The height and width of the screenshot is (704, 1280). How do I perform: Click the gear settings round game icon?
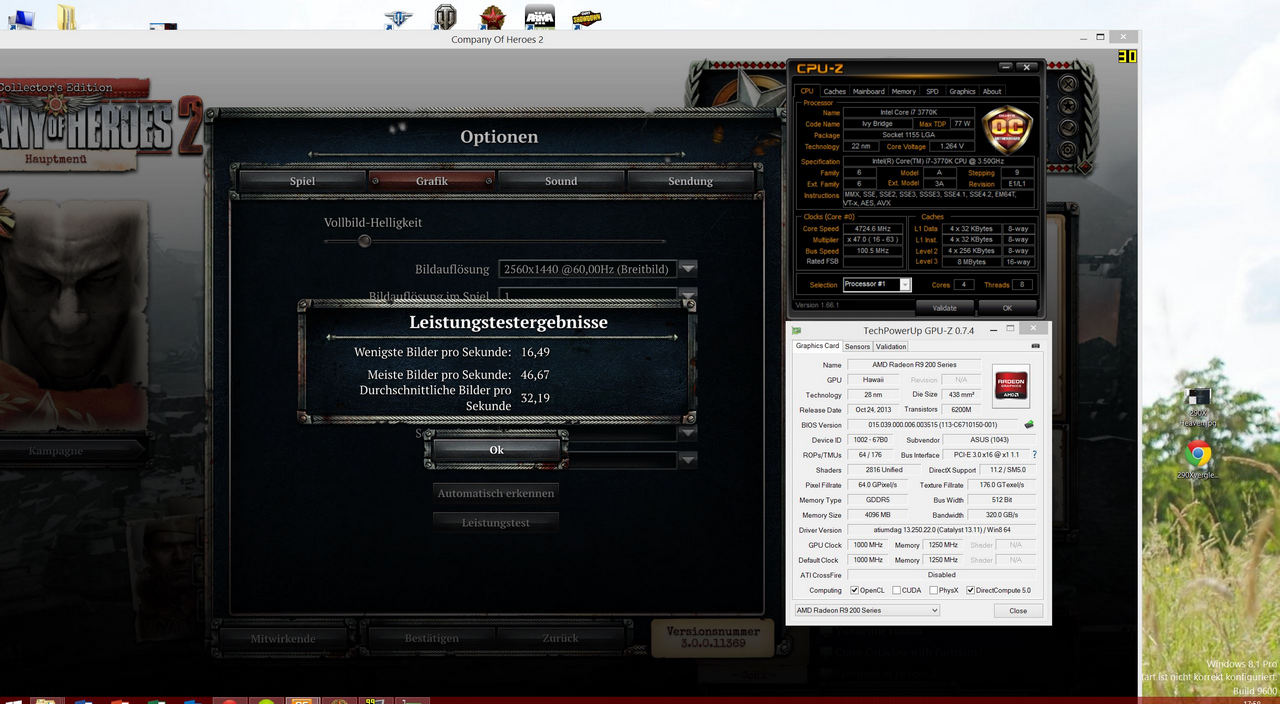(1067, 150)
